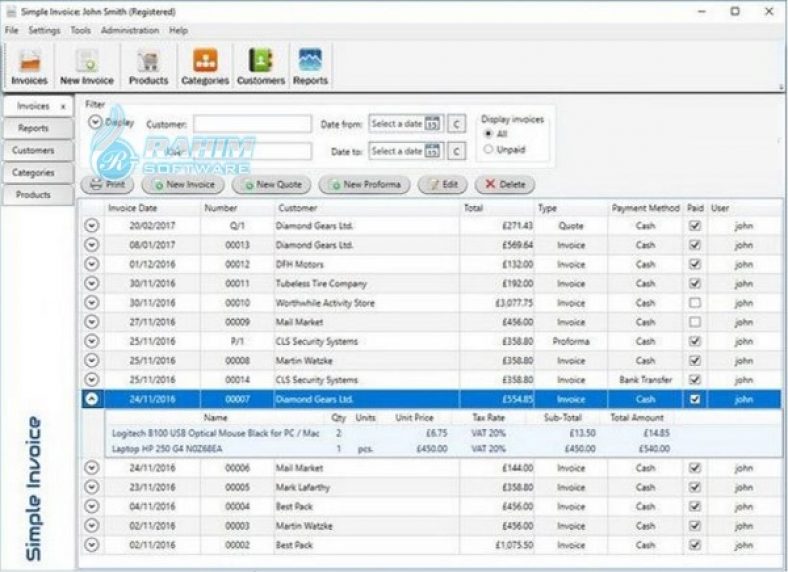The image size is (788, 572).
Task: Expand invoice row for DFH Motors
Action: point(92,264)
